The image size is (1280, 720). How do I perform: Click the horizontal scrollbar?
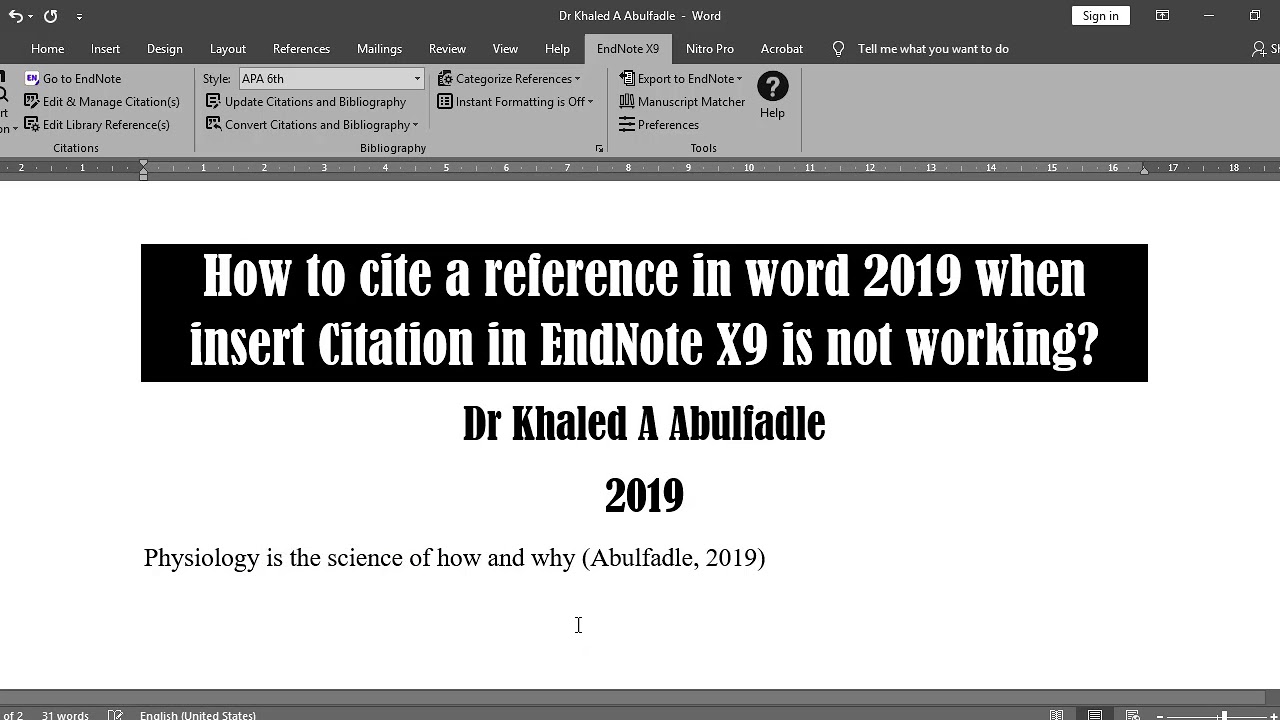pyautogui.click(x=632, y=698)
